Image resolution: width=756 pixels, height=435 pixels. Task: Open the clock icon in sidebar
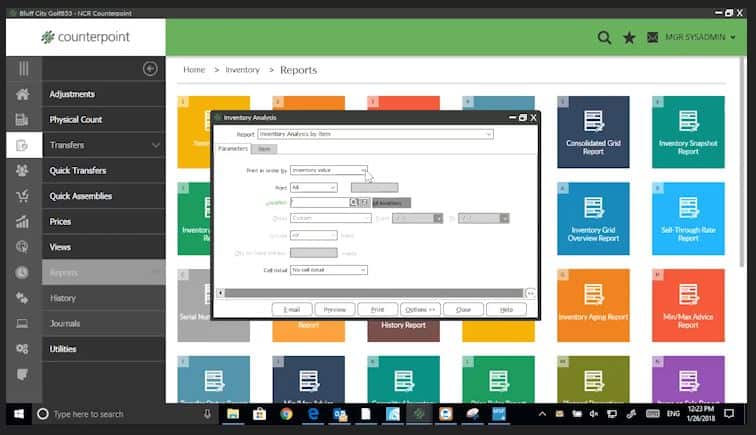click(x=22, y=272)
